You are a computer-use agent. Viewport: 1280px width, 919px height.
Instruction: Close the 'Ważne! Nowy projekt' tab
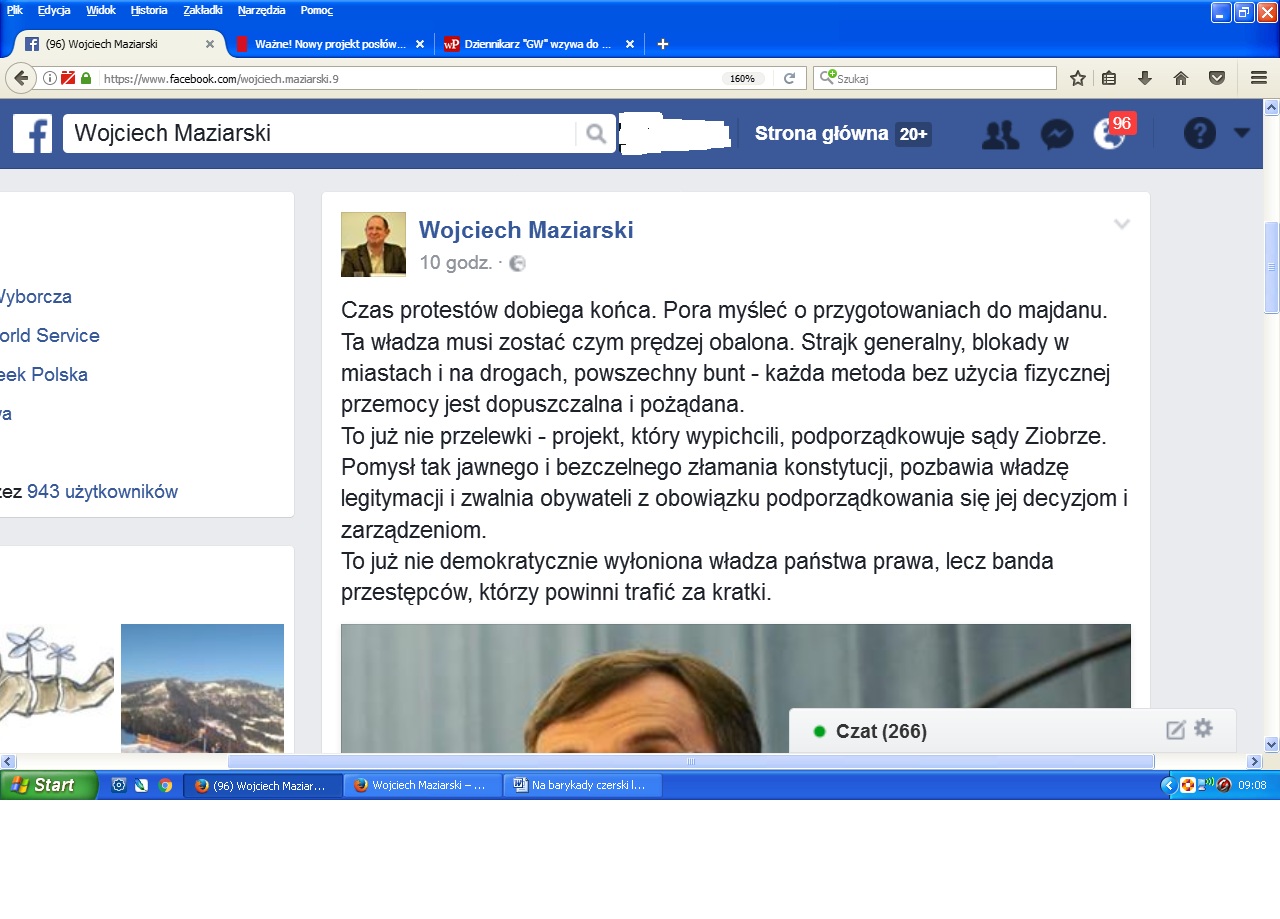tap(420, 44)
